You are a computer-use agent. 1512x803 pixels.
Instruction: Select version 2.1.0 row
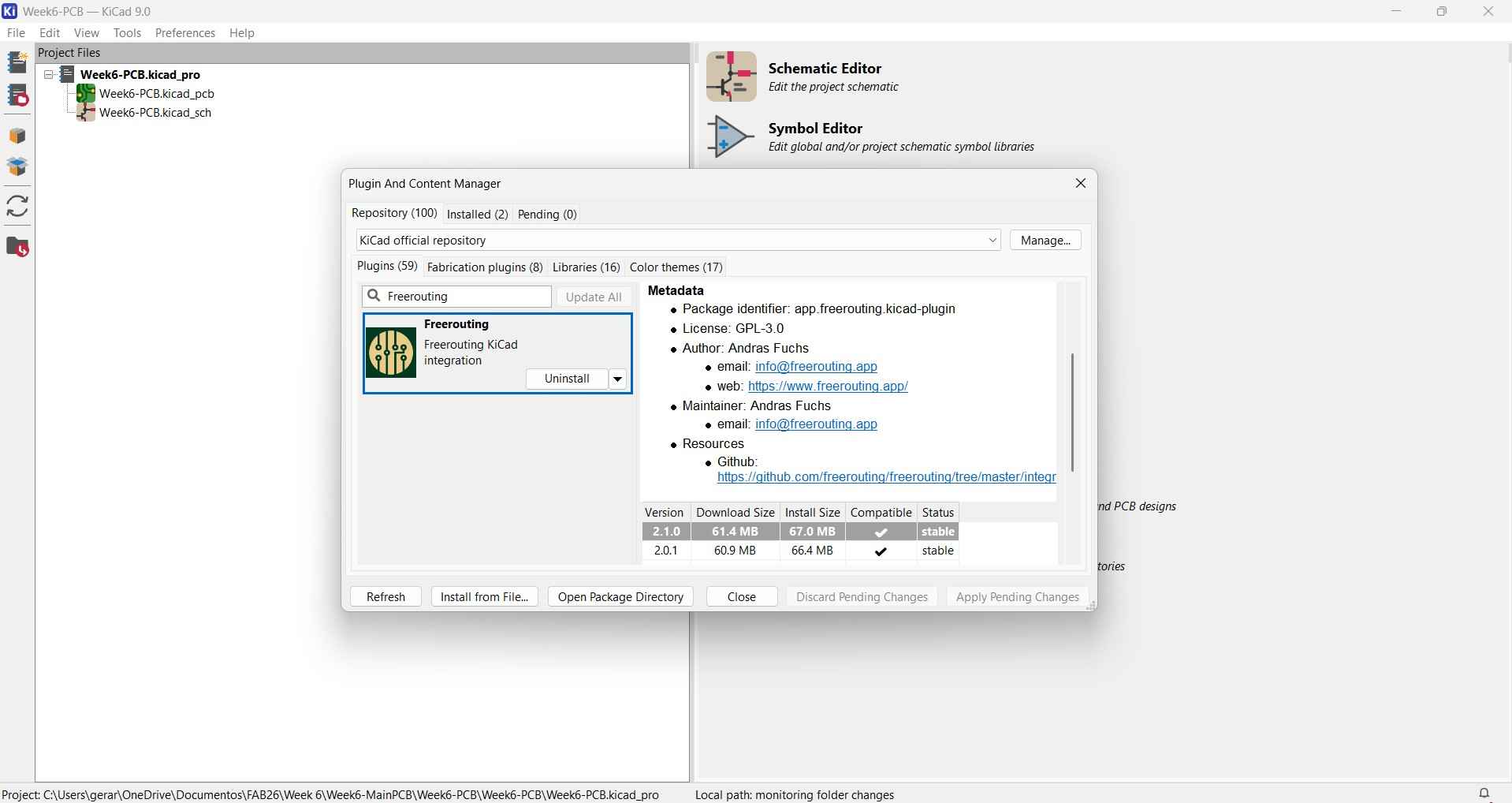pyautogui.click(x=800, y=532)
